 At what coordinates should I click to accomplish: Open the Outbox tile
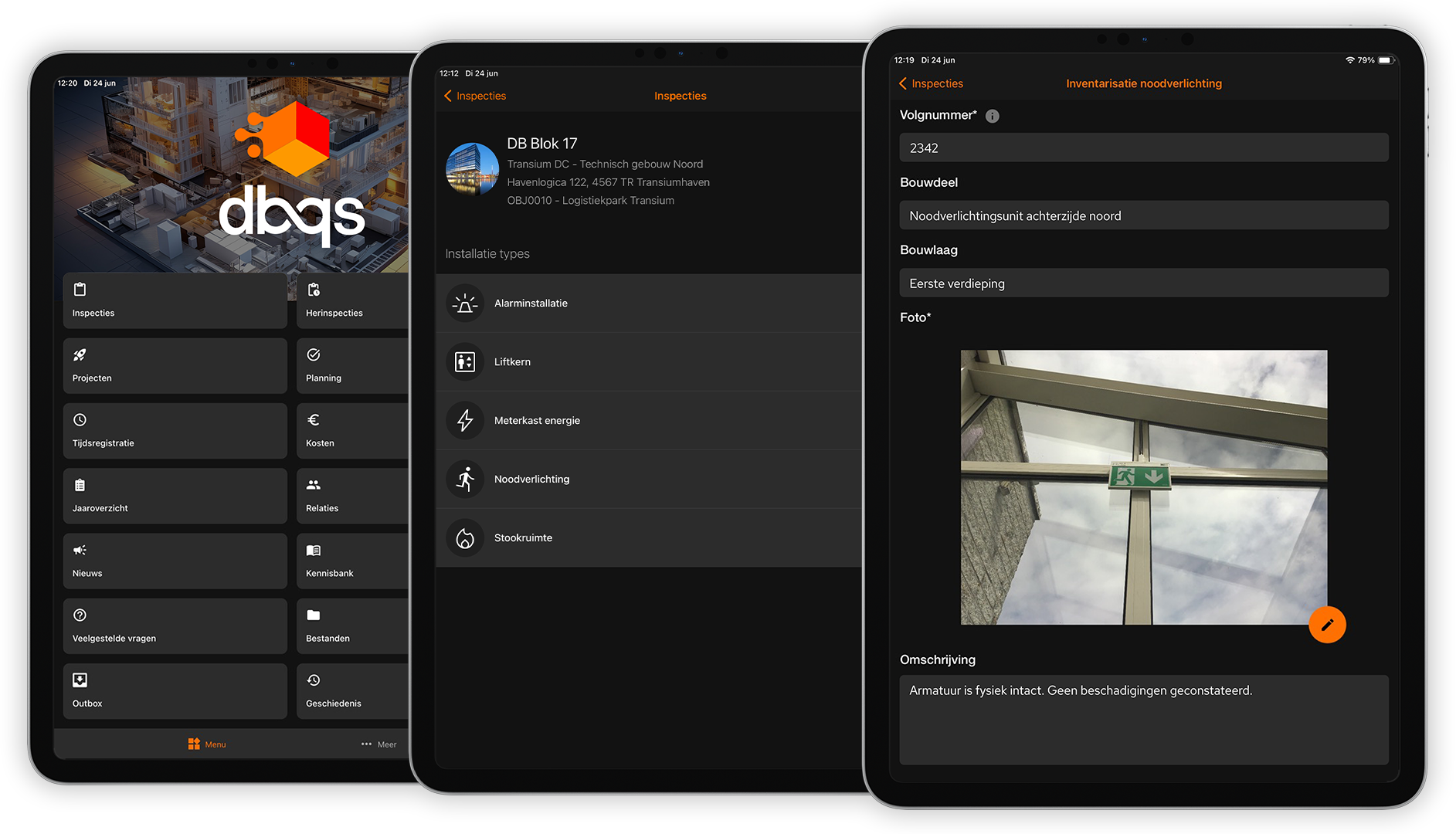pyautogui.click(x=175, y=691)
